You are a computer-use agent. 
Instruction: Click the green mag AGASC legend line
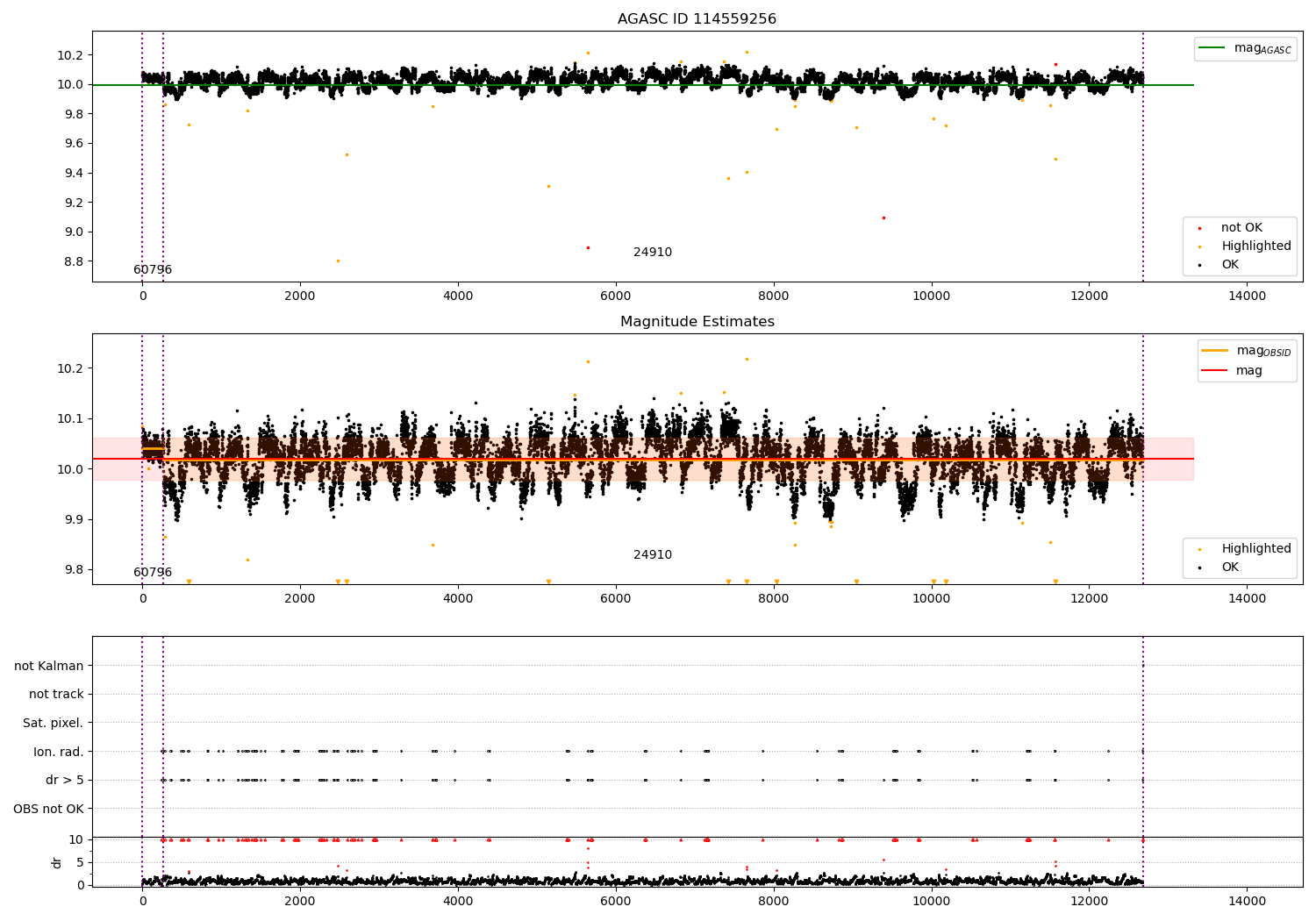click(1213, 48)
